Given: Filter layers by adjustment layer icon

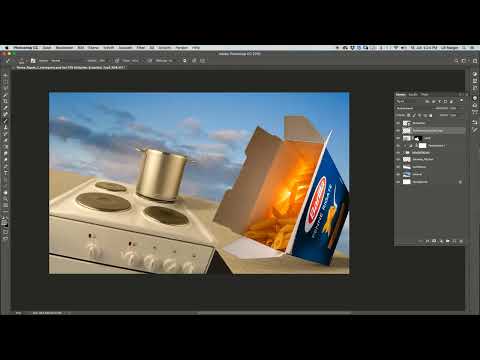Looking at the screenshot, I should coord(434,102).
